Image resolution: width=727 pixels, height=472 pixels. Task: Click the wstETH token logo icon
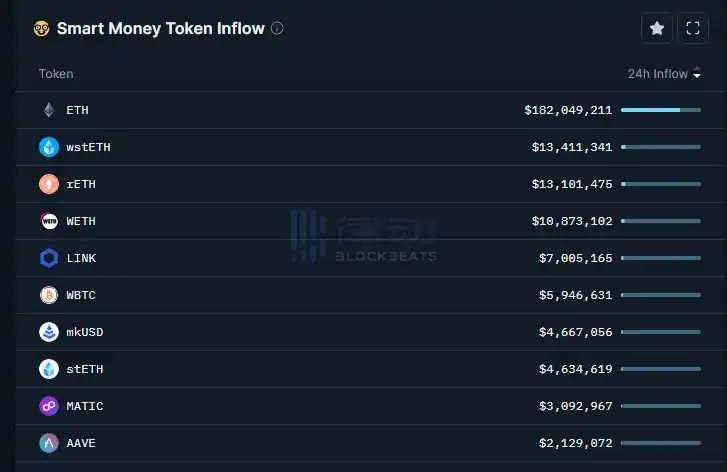point(49,147)
